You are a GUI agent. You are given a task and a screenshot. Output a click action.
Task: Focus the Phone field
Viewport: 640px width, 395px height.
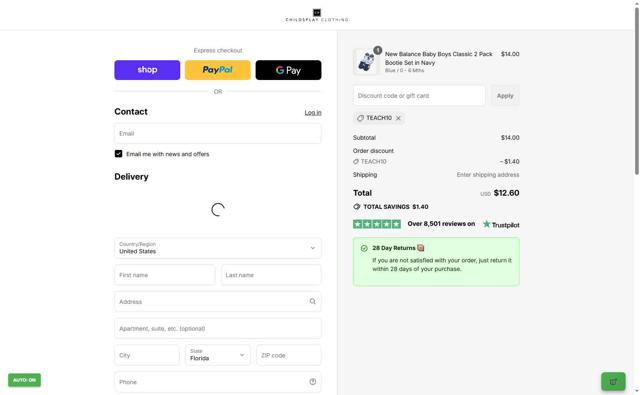[x=218, y=382]
